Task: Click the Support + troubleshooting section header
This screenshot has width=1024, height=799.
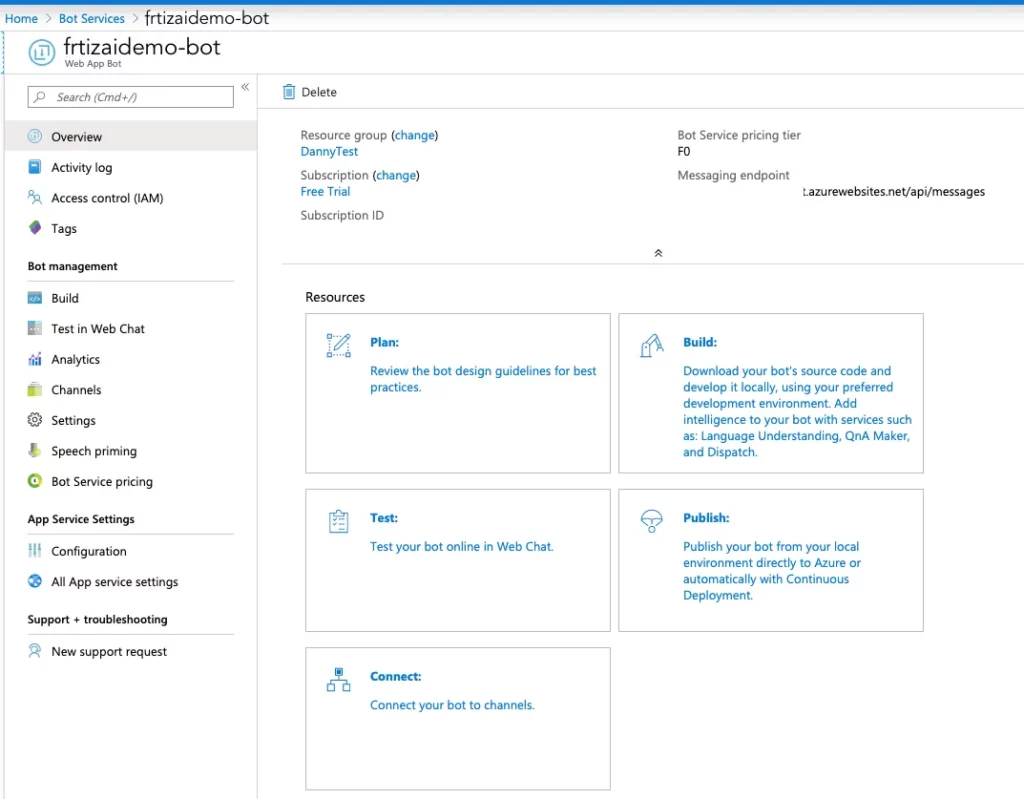Action: [97, 619]
